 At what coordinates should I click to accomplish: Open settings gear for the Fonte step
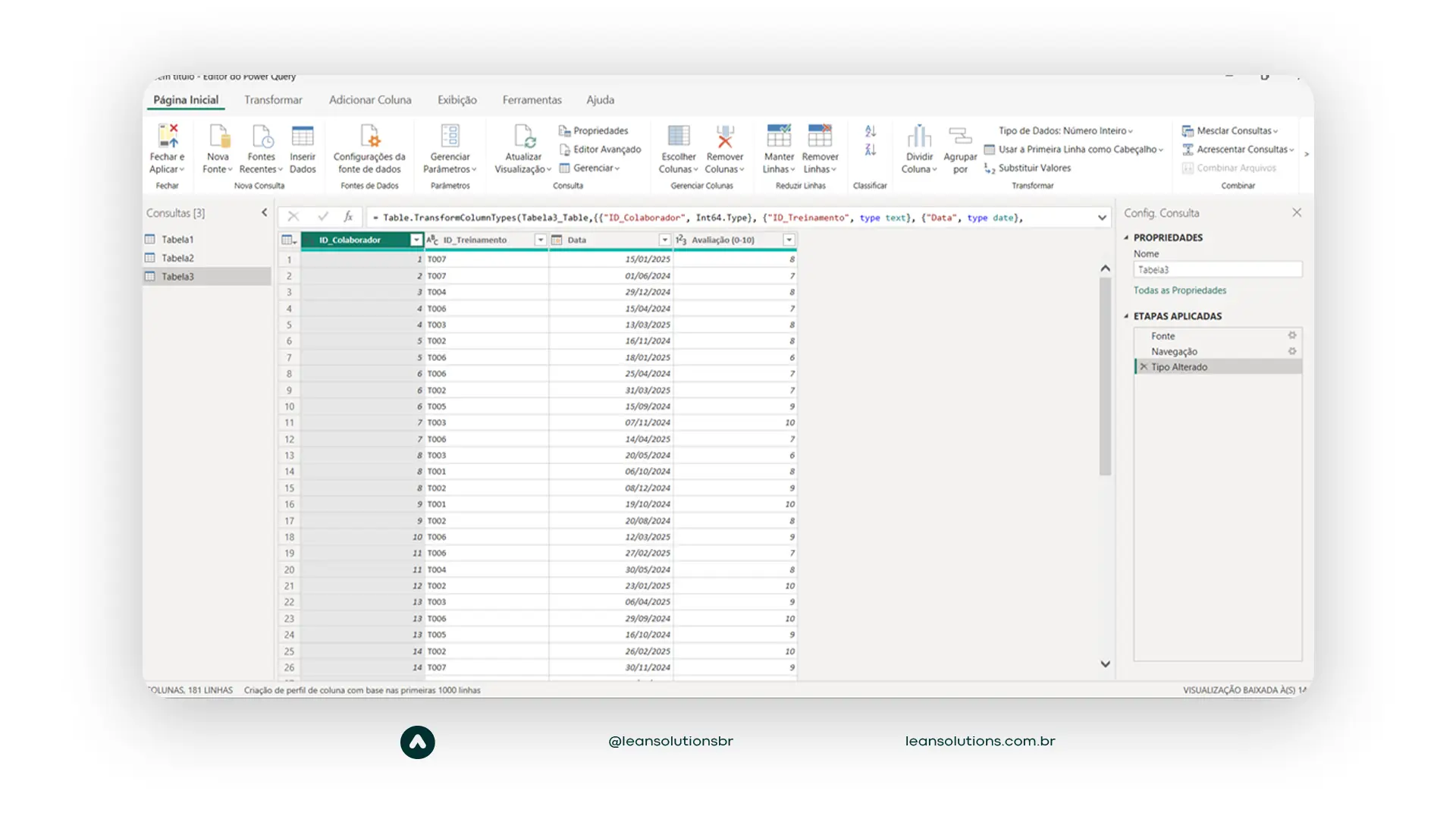[x=1292, y=335]
